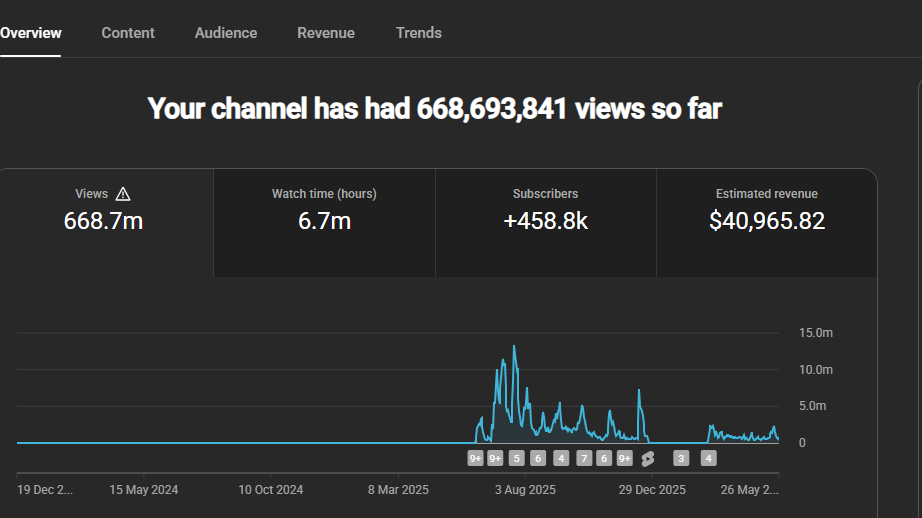
Task: Open the Content tab
Action: (128, 33)
